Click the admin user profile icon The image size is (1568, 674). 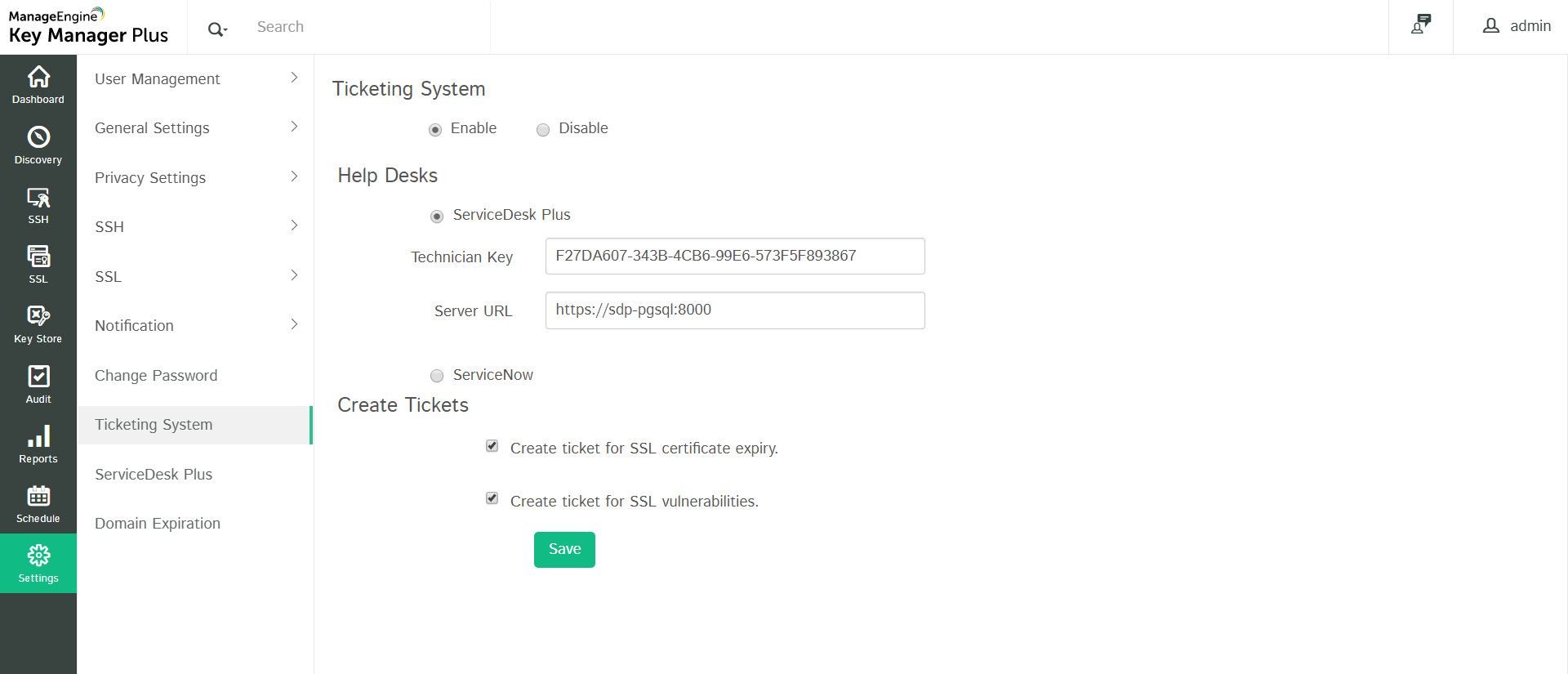pyautogui.click(x=1491, y=26)
